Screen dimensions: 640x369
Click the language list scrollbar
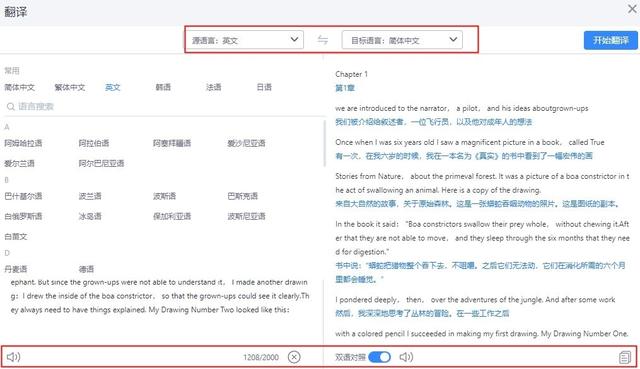point(324,143)
